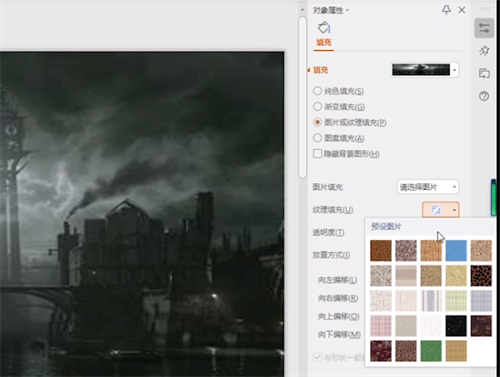The image size is (500, 377).
Task: Open the help question mark sidebar icon
Action: click(x=484, y=96)
